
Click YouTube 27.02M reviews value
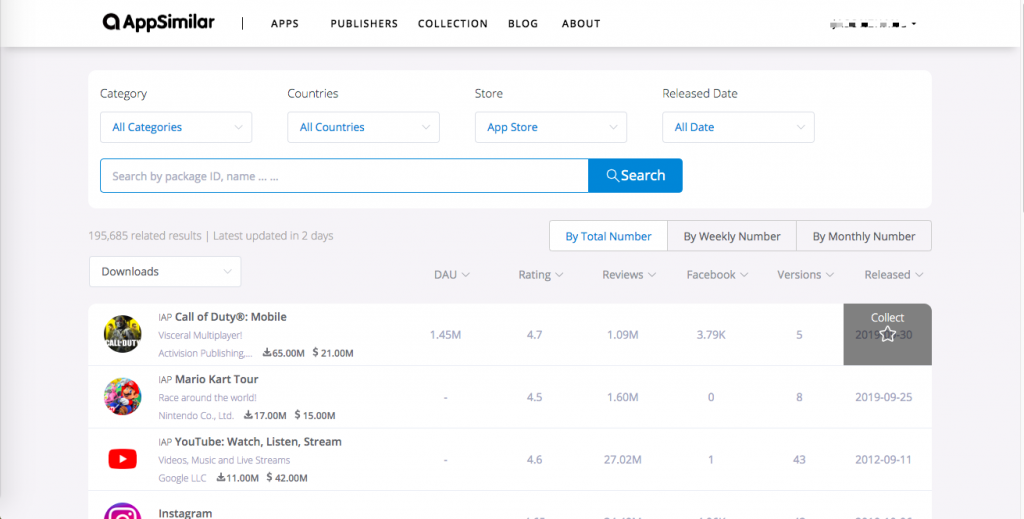point(622,460)
